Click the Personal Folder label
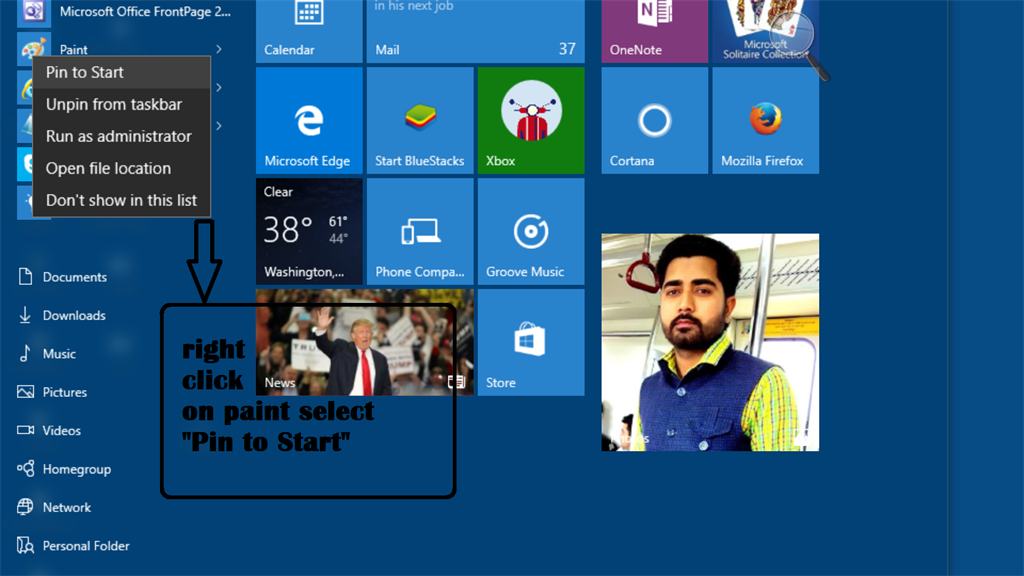The image size is (1024, 576). tap(86, 546)
